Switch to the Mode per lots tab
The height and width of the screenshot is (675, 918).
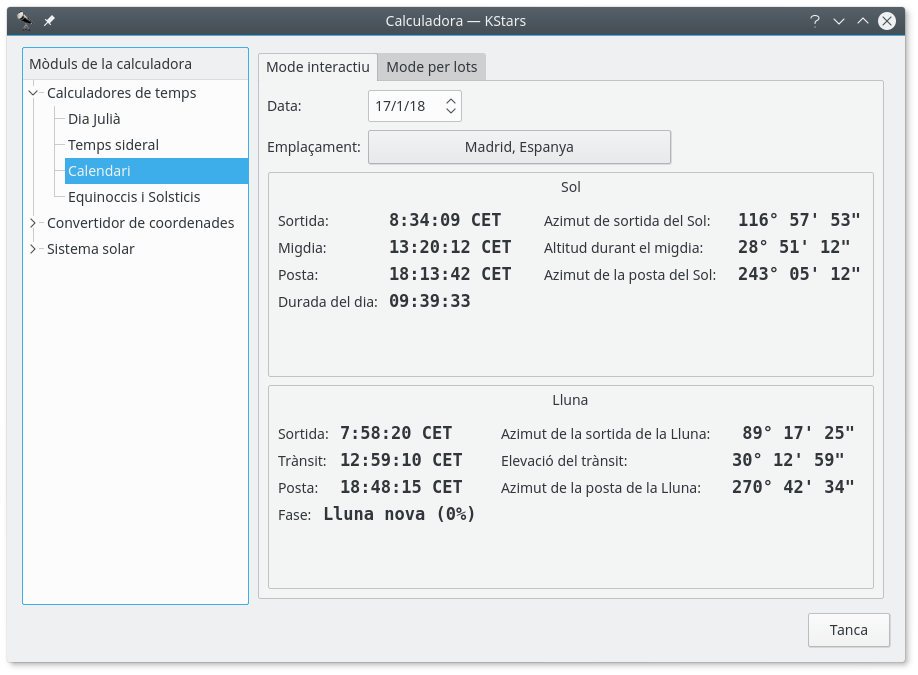pyautogui.click(x=432, y=67)
